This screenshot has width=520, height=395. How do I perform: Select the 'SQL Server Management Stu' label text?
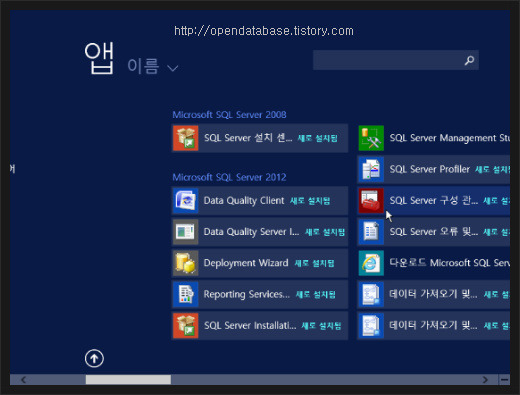click(450, 138)
